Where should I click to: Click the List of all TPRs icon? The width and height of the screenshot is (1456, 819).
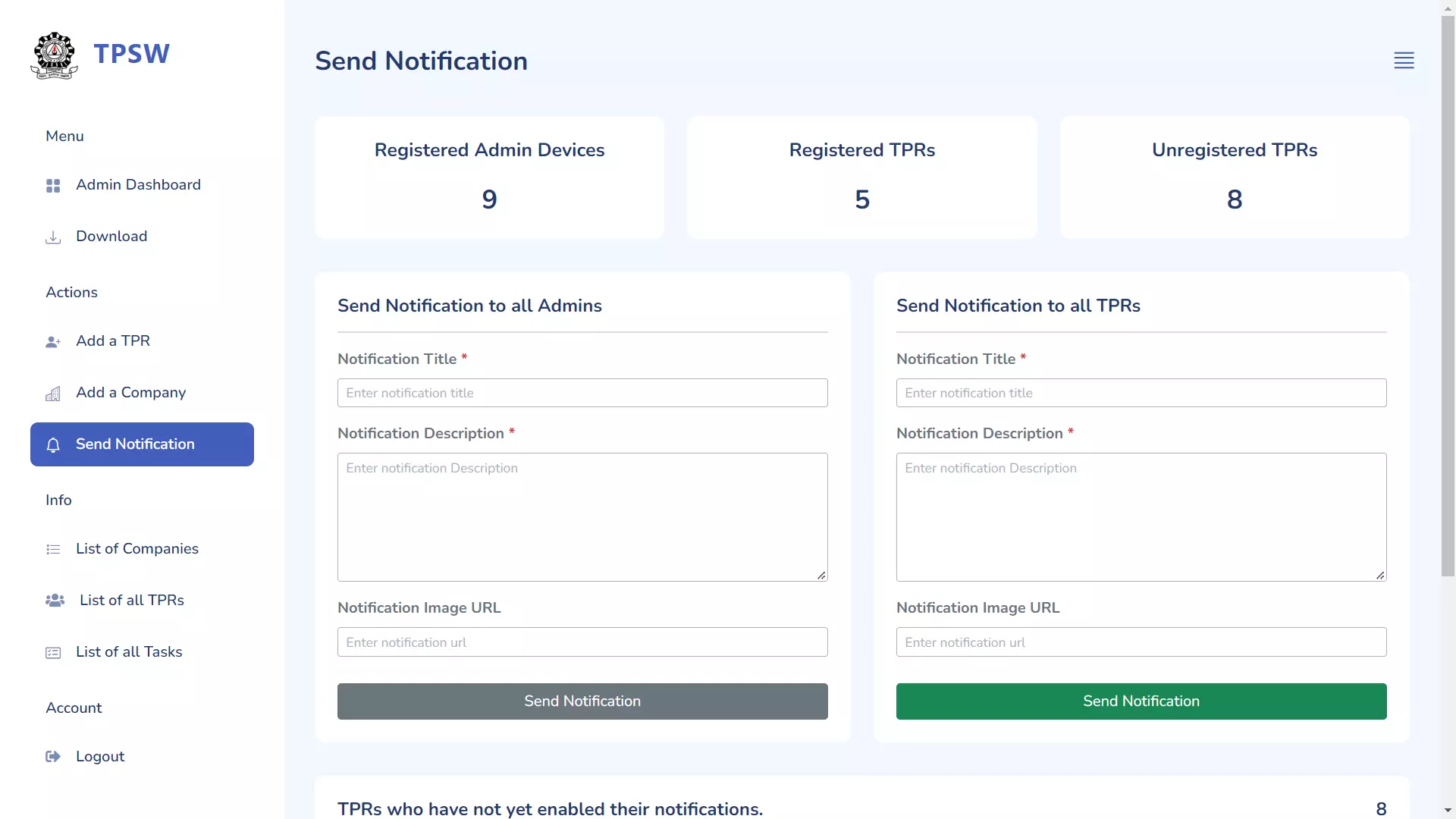tap(55, 600)
